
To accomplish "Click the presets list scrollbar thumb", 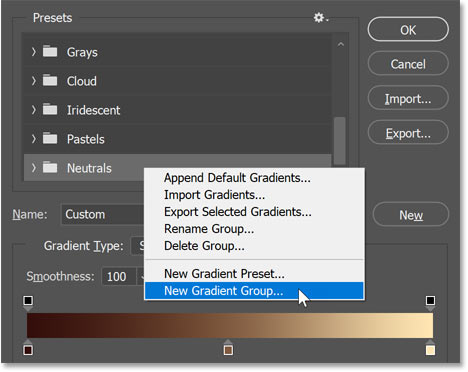I will pos(340,140).
